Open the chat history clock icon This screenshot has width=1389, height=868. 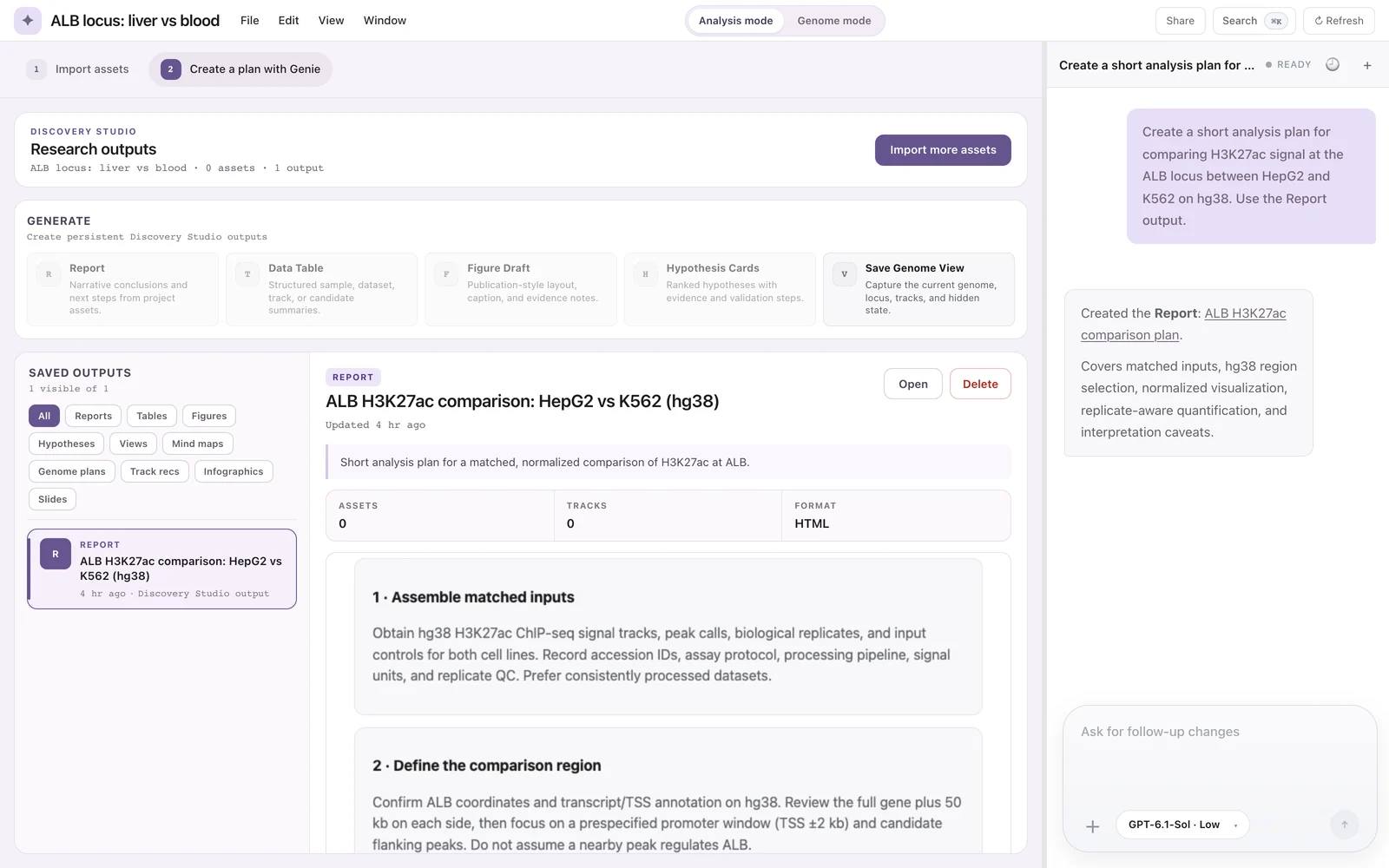tap(1333, 65)
